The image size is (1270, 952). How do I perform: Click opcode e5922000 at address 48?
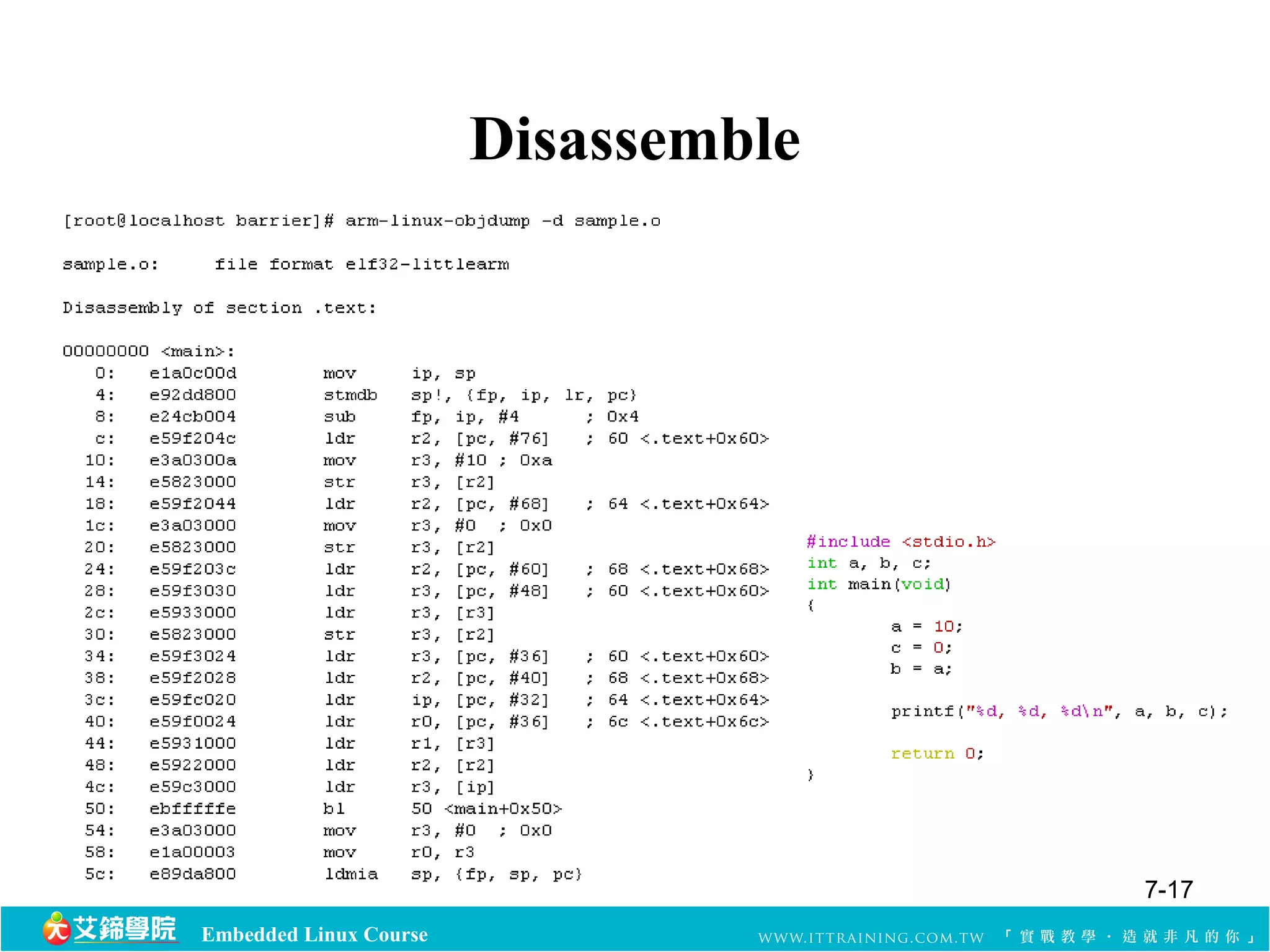(193, 765)
